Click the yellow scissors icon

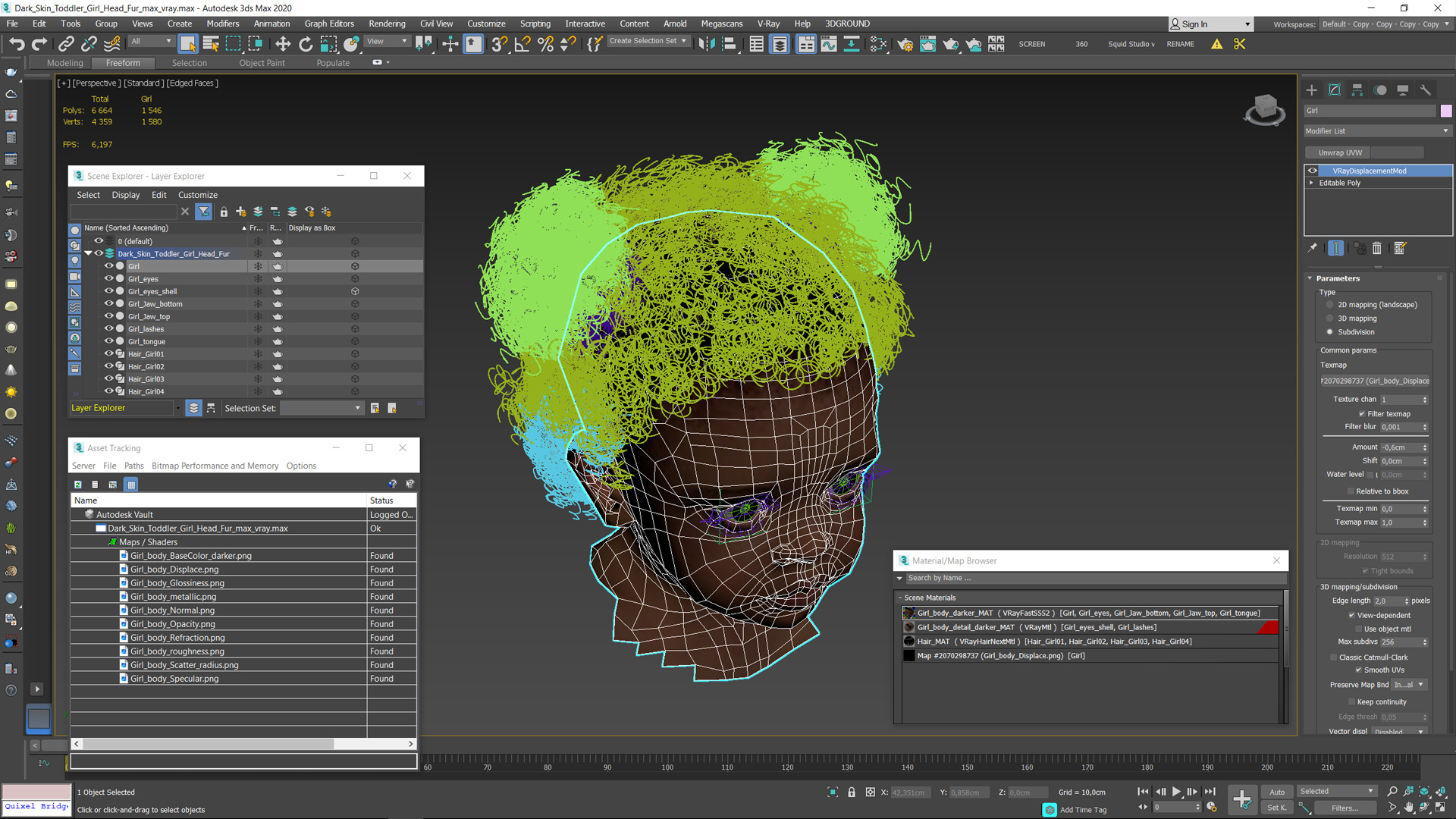point(1240,44)
